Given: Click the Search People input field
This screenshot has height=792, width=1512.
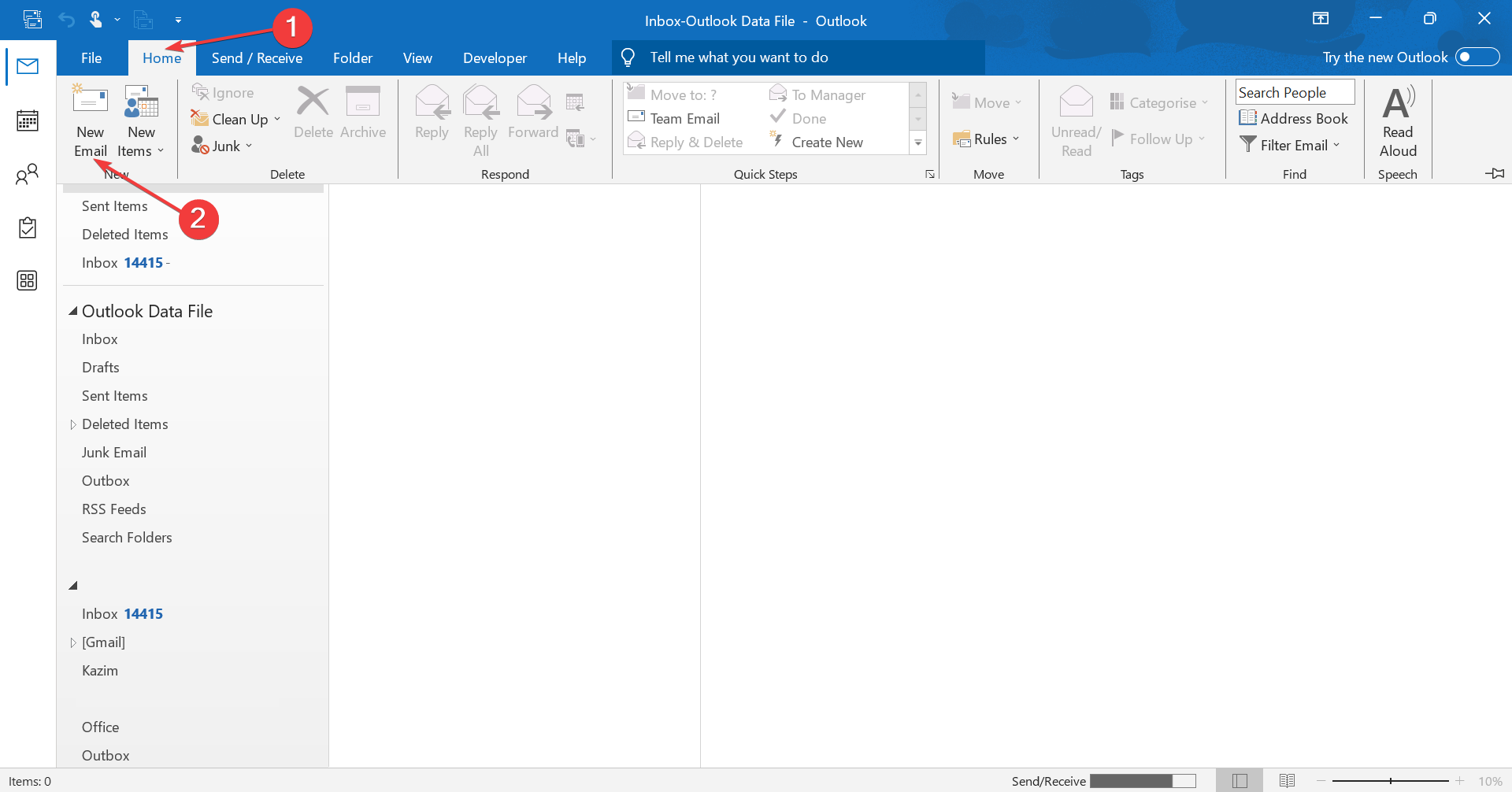Looking at the screenshot, I should coord(1294,92).
